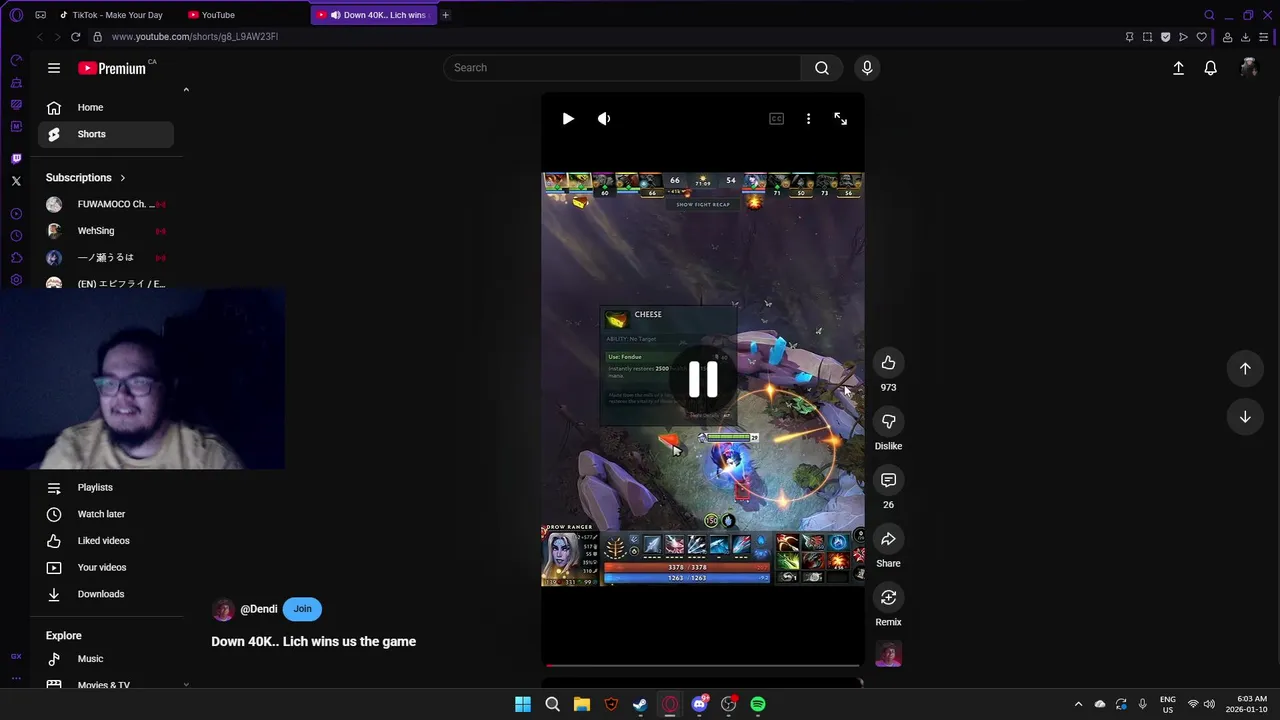
Task: Open Opera easy setup sliders icon
Action: click(x=1264, y=37)
